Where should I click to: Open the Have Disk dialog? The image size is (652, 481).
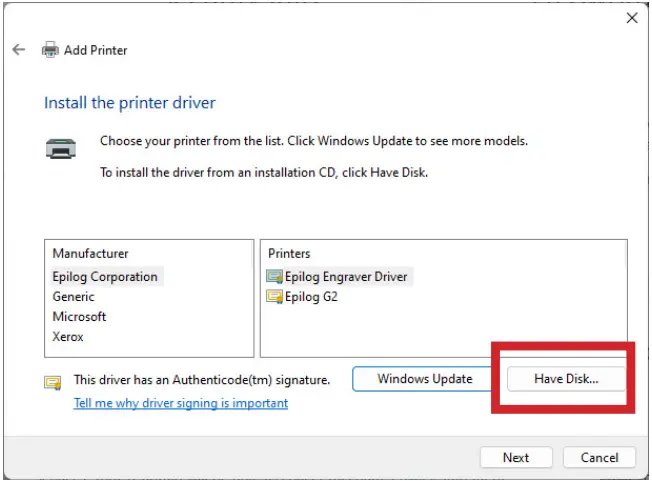(566, 379)
